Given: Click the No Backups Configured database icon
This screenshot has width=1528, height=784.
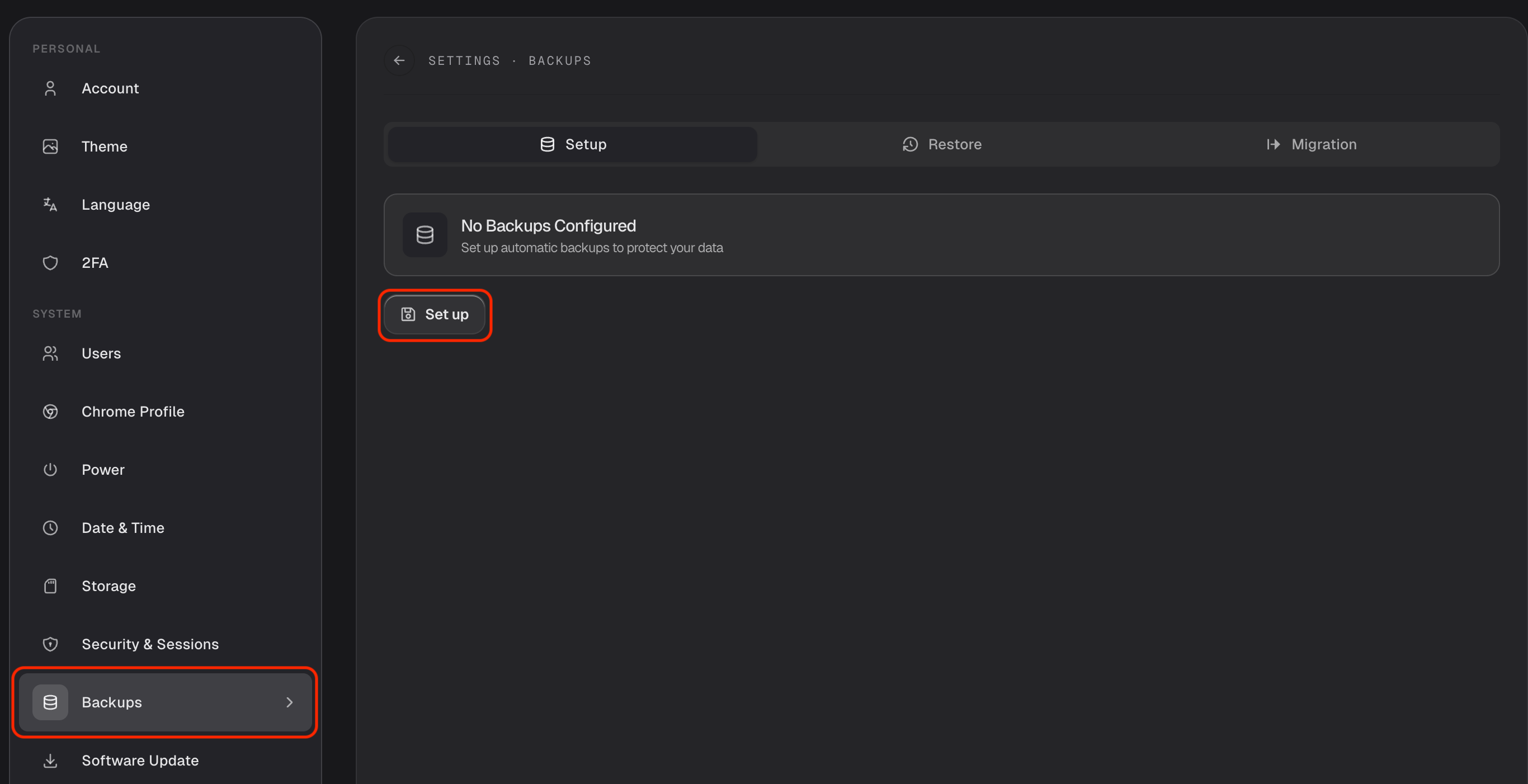Looking at the screenshot, I should point(425,235).
